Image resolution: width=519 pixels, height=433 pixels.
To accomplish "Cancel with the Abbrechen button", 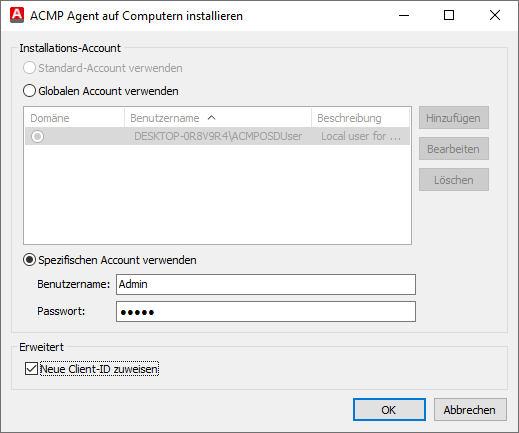I will (x=470, y=409).
